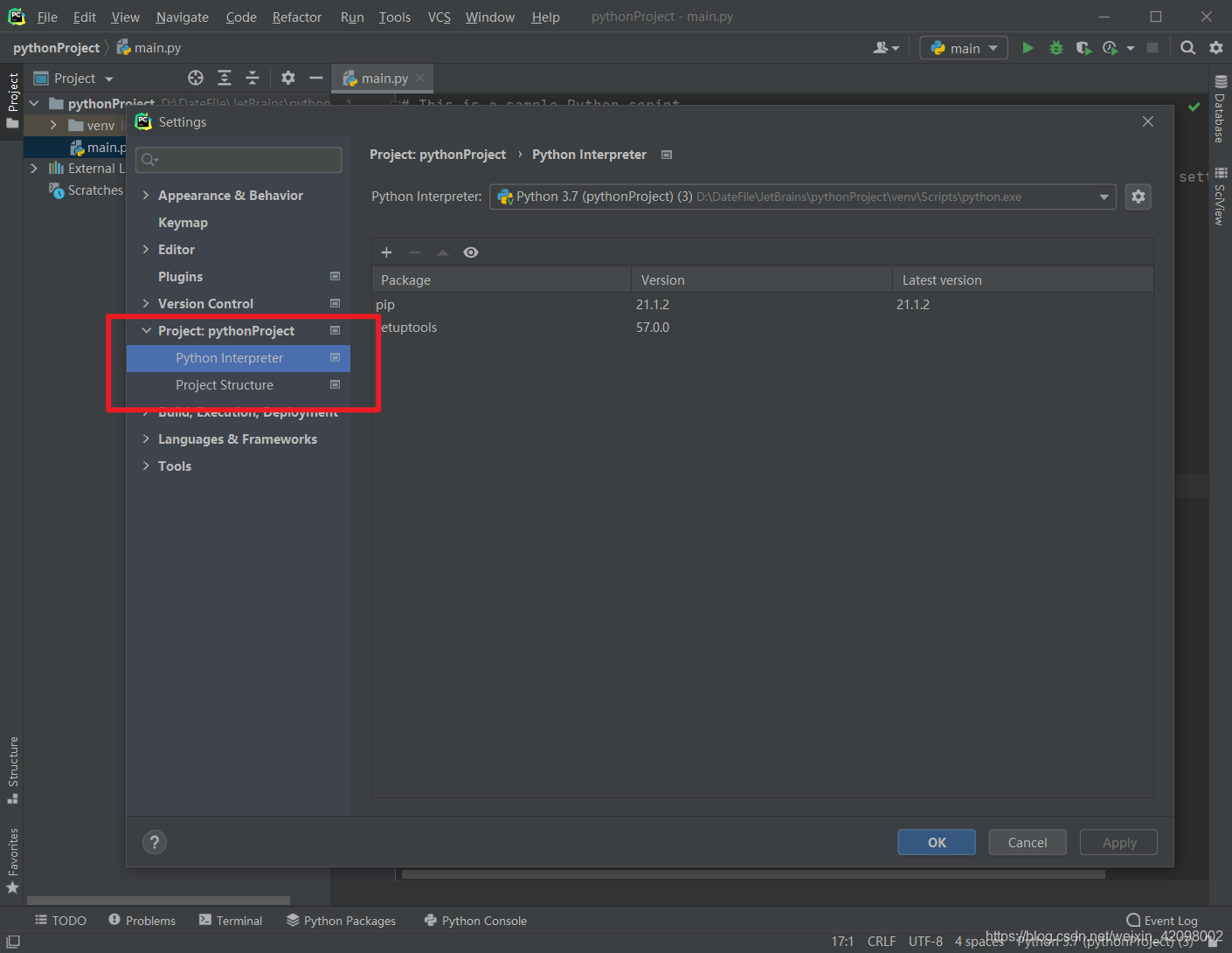The height and width of the screenshot is (953, 1232).
Task: Toggle tool window bars icon in corner
Action: click(x=13, y=942)
